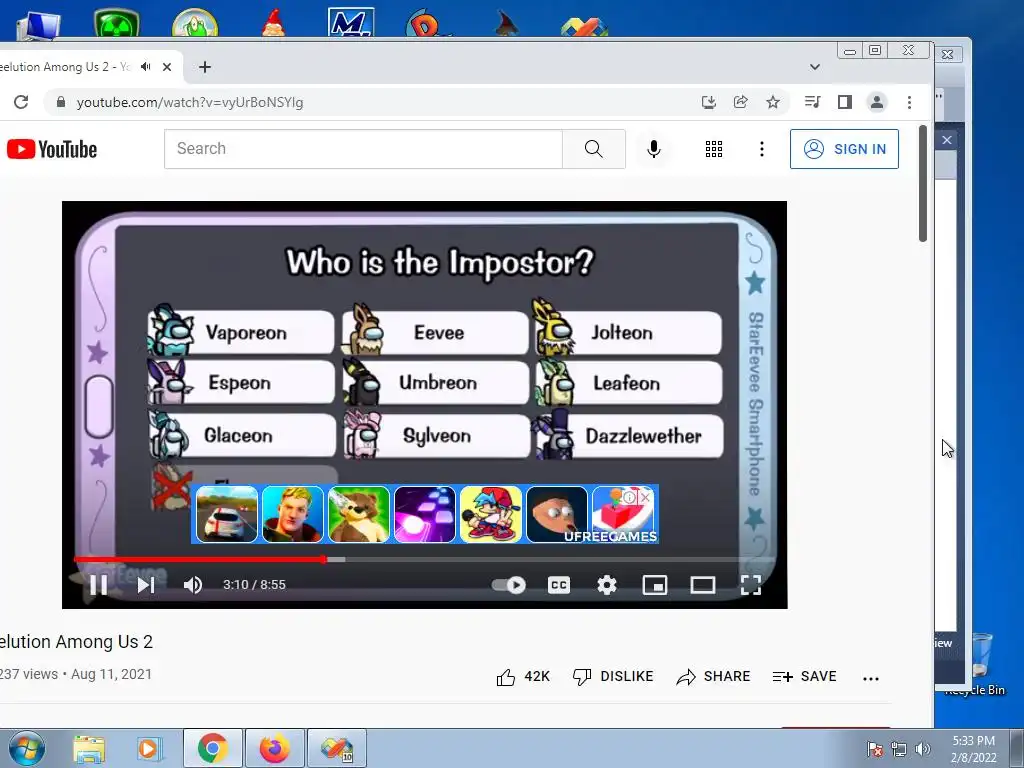Open YouTube settings three-dot menu

tap(761, 149)
